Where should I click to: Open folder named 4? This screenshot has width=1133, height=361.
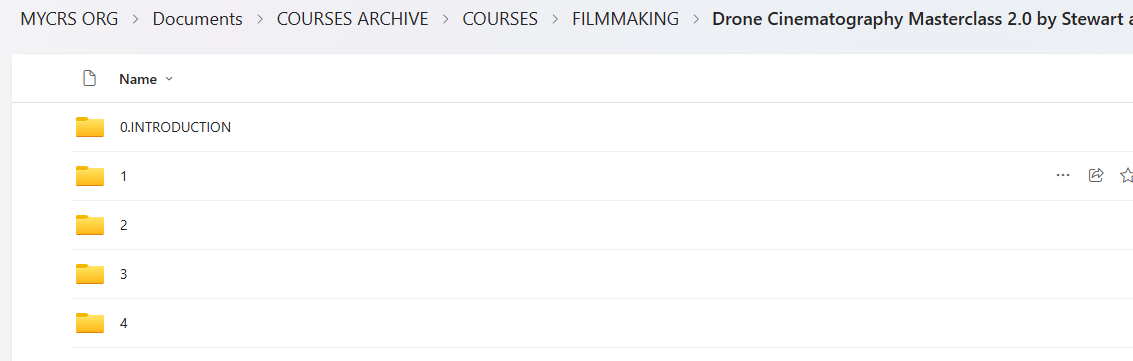pyautogui.click(x=124, y=323)
